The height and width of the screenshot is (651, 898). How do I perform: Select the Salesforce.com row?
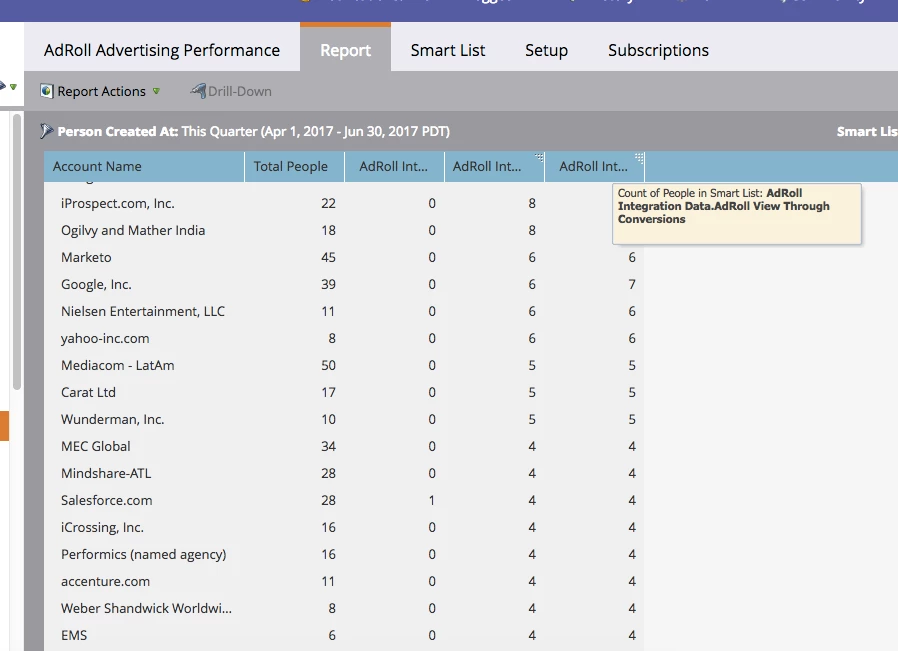tap(344, 500)
